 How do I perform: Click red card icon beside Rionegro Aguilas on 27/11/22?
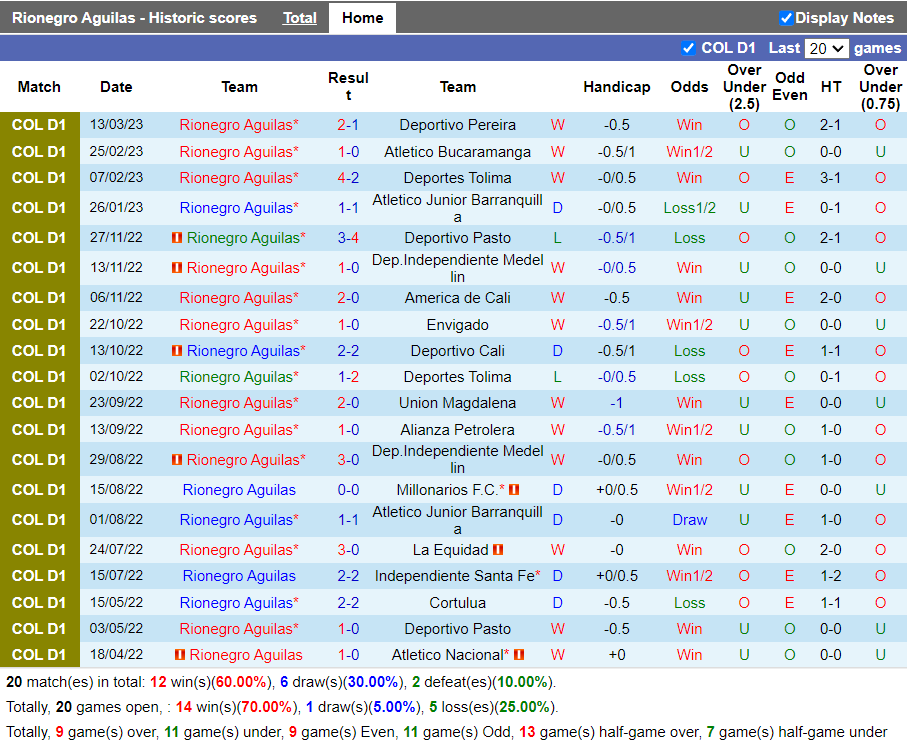tap(177, 238)
